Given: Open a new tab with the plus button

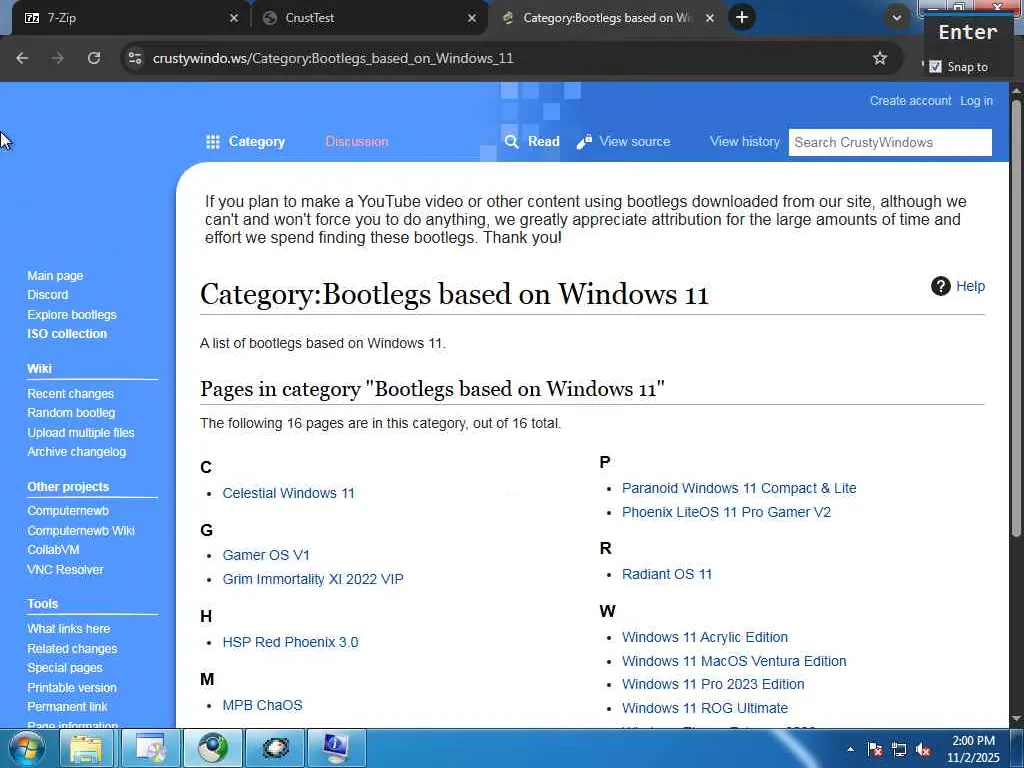Looking at the screenshot, I should [742, 18].
